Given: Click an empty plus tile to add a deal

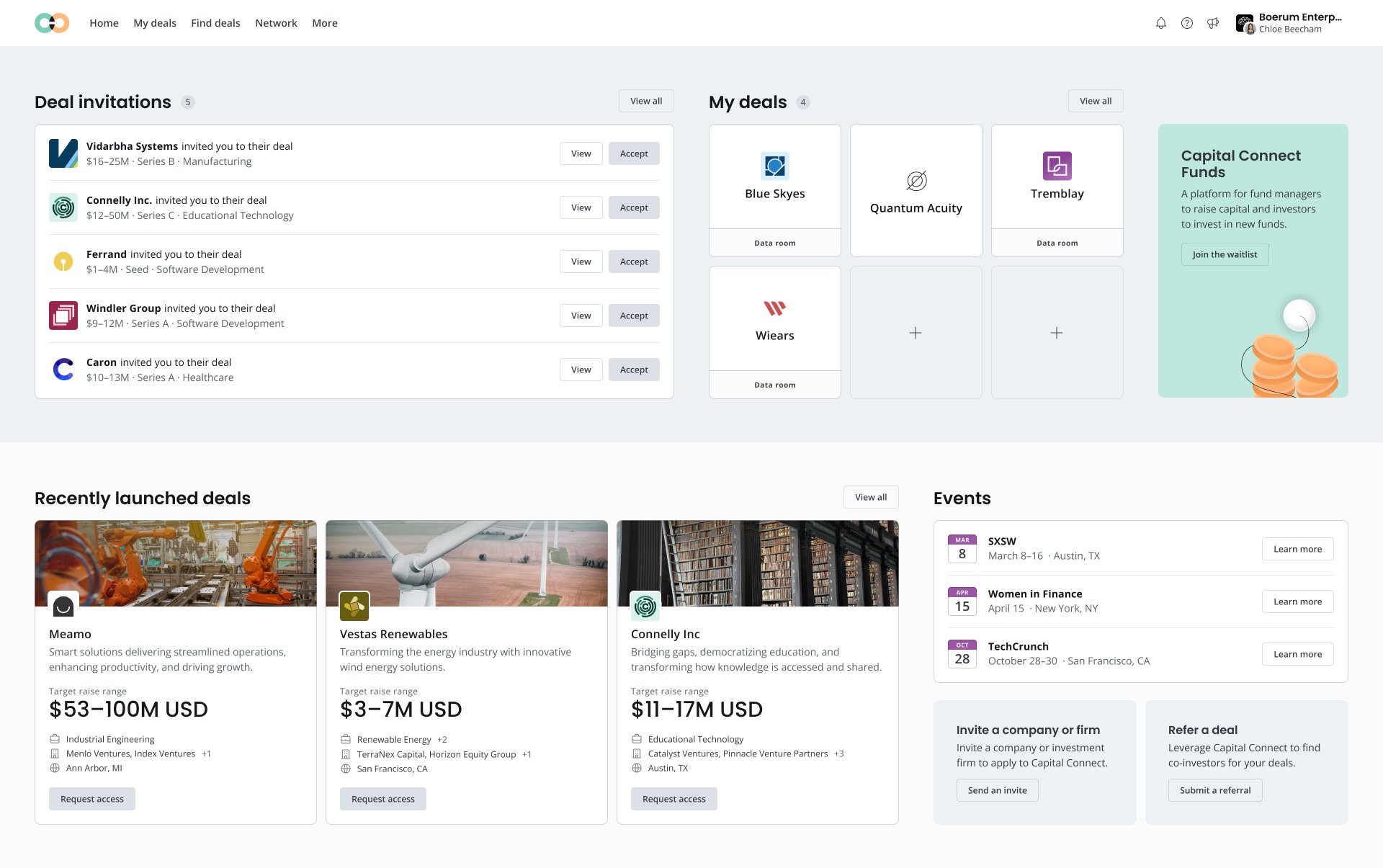Looking at the screenshot, I should coord(916,332).
